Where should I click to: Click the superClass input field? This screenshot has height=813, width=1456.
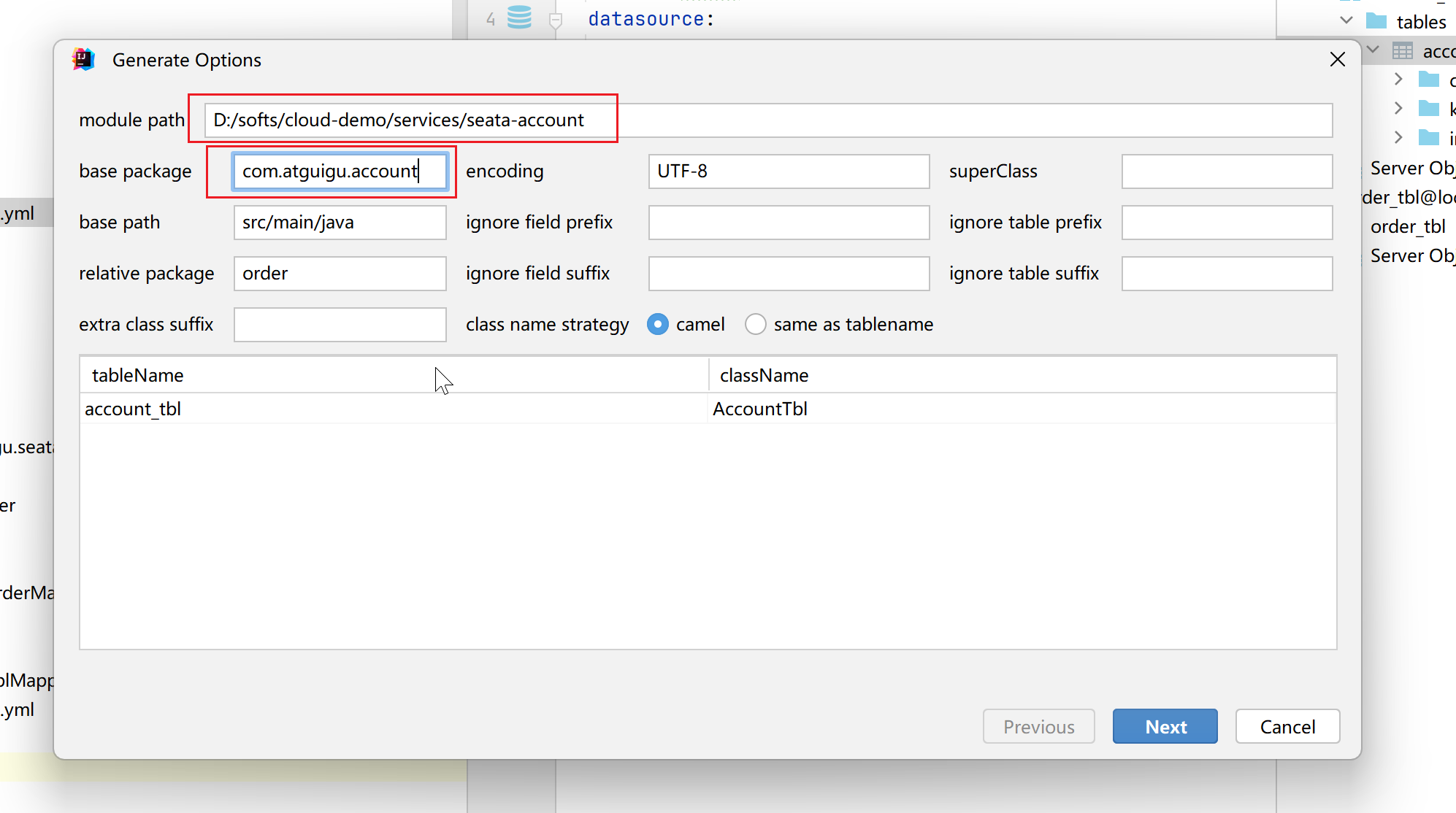[x=1227, y=172]
